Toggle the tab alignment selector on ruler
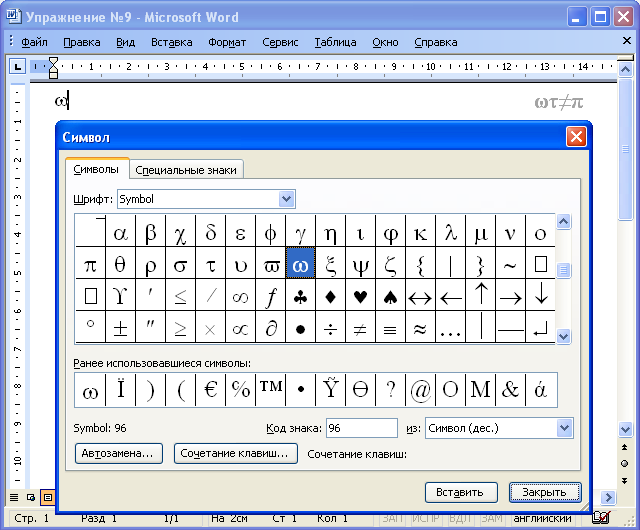The height and width of the screenshot is (530, 640). (17, 66)
